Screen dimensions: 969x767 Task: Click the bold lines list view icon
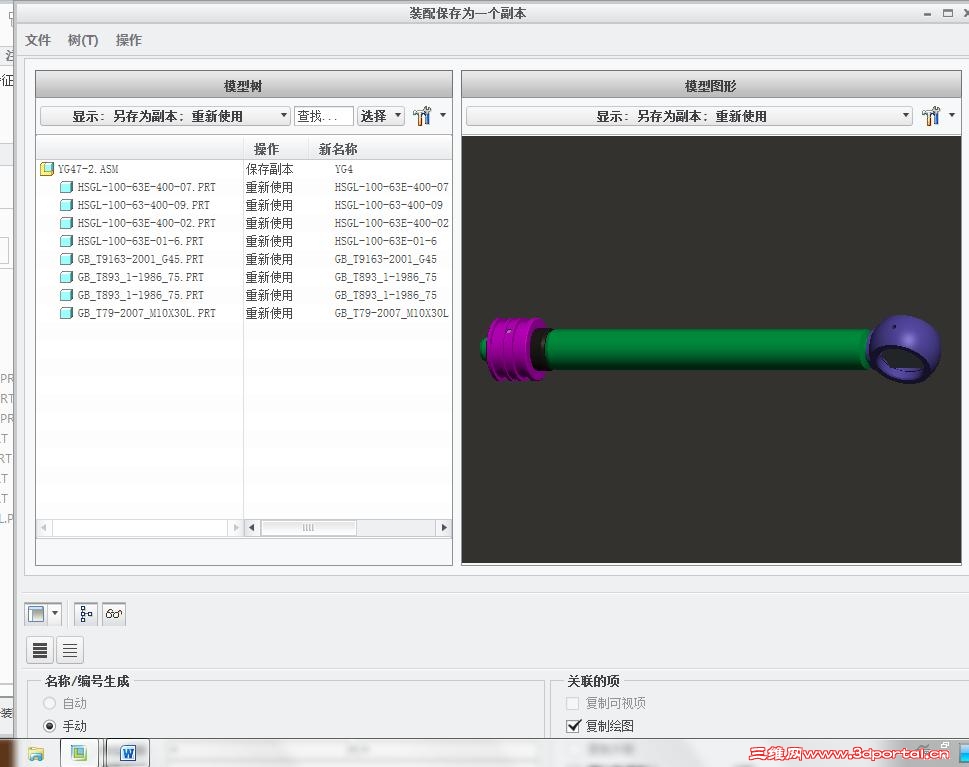point(40,650)
